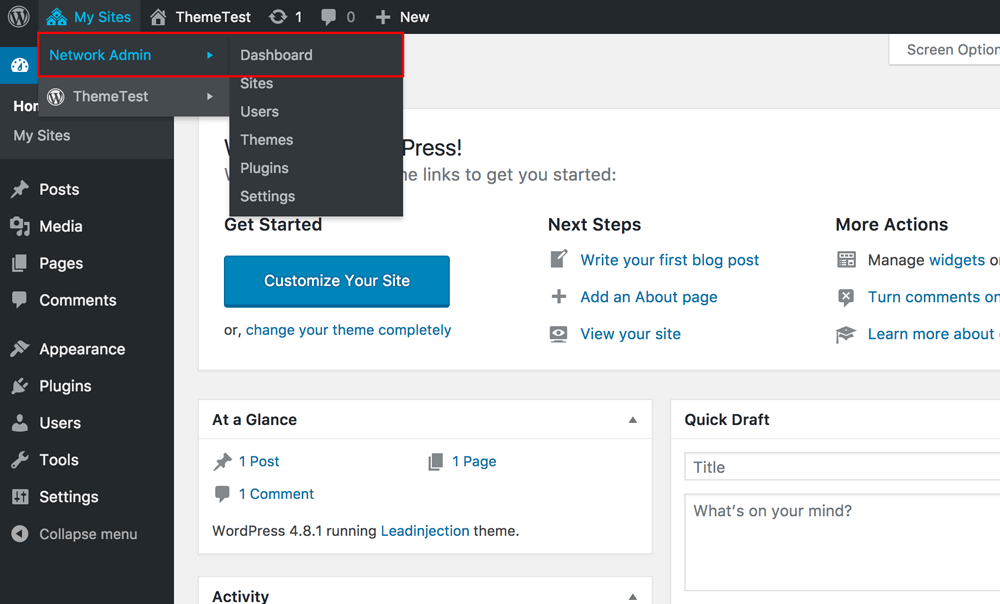1000x604 pixels.
Task: Collapse the Activity panel arrow
Action: click(x=633, y=597)
